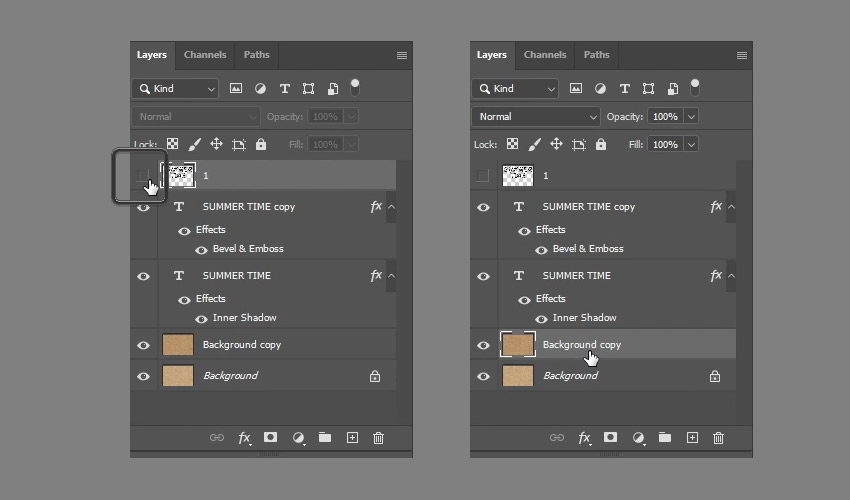Image resolution: width=850 pixels, height=500 pixels.
Task: Create adjustment layer in right panel
Action: point(639,438)
